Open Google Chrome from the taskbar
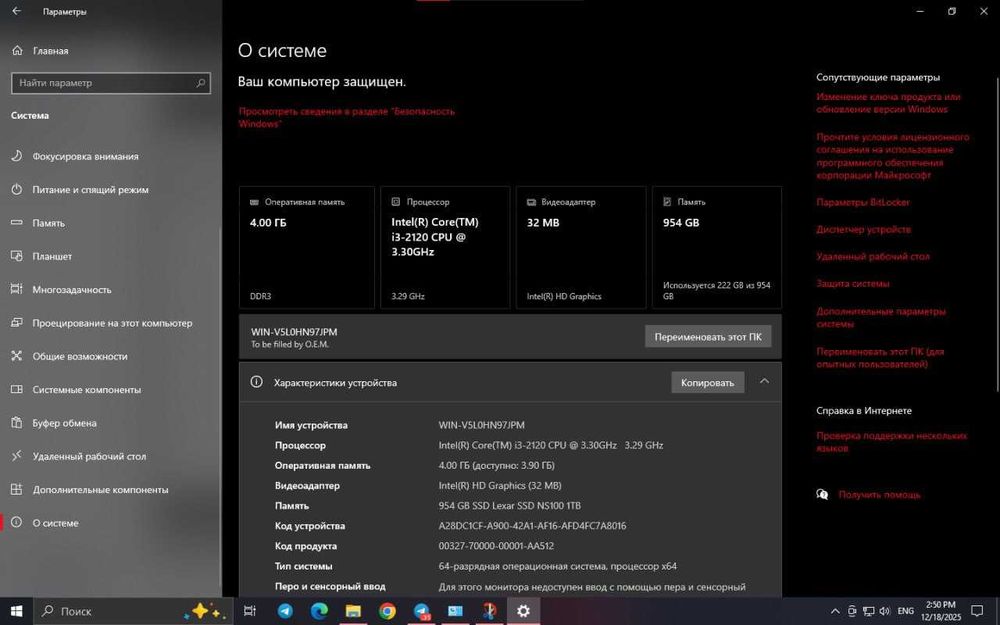The width and height of the screenshot is (1000, 625). 387,611
